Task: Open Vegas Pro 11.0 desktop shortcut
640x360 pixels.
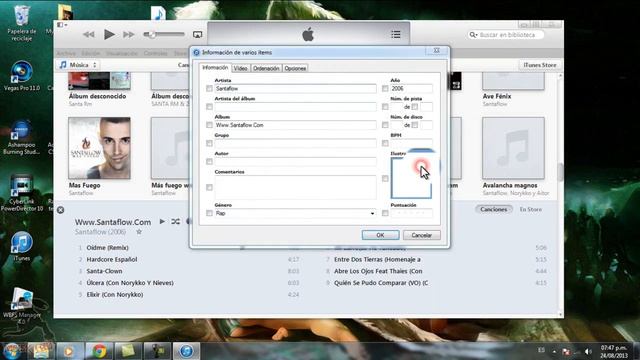Action: [21, 76]
